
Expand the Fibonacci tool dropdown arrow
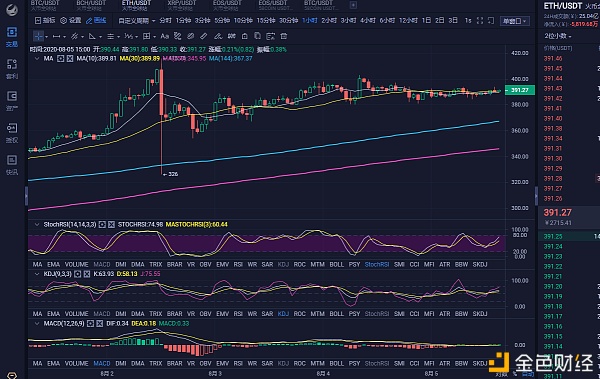click(136, 37)
